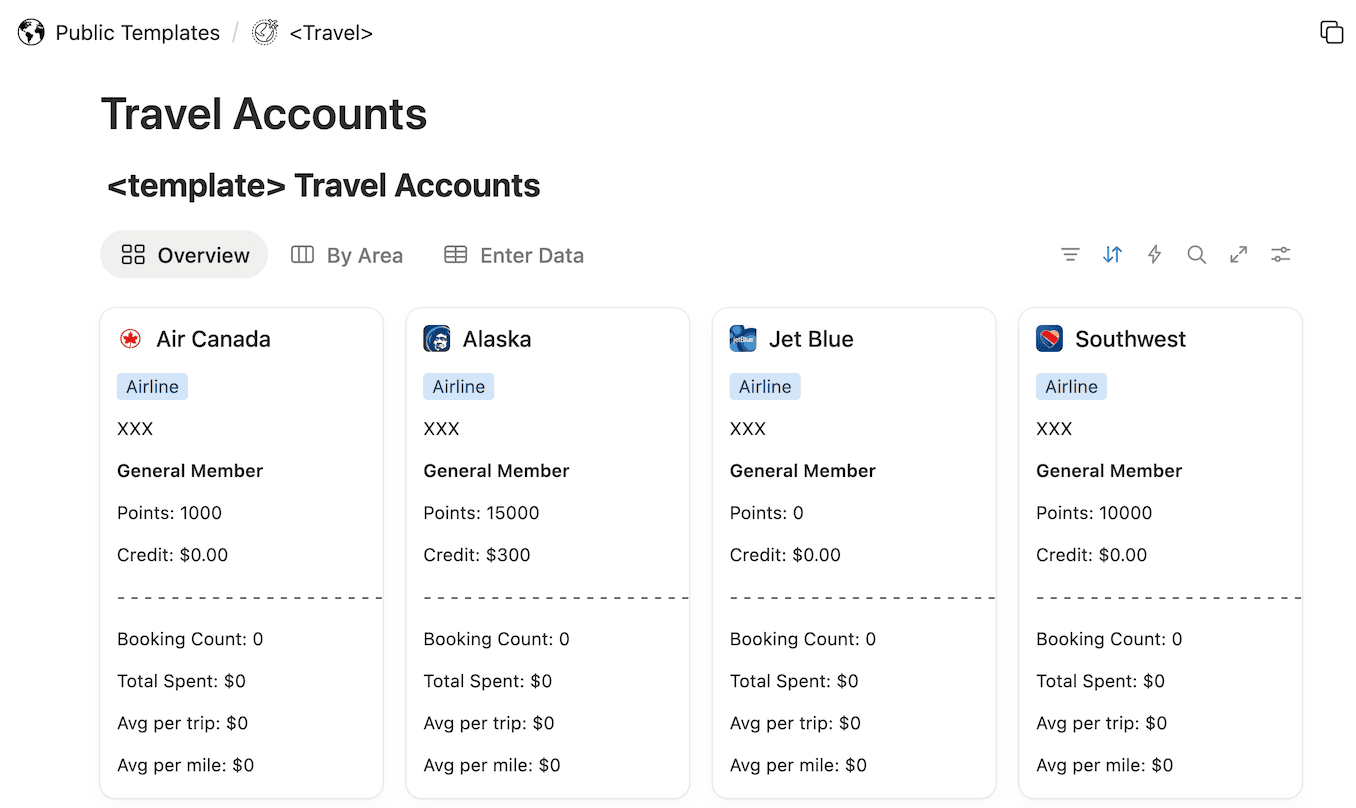Click Total Spent: $0 on Alaska card
Screen dimensions: 1356x808
coord(488,681)
